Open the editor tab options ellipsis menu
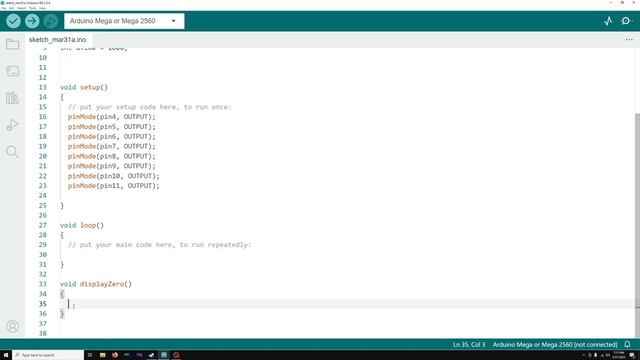 [629, 40]
